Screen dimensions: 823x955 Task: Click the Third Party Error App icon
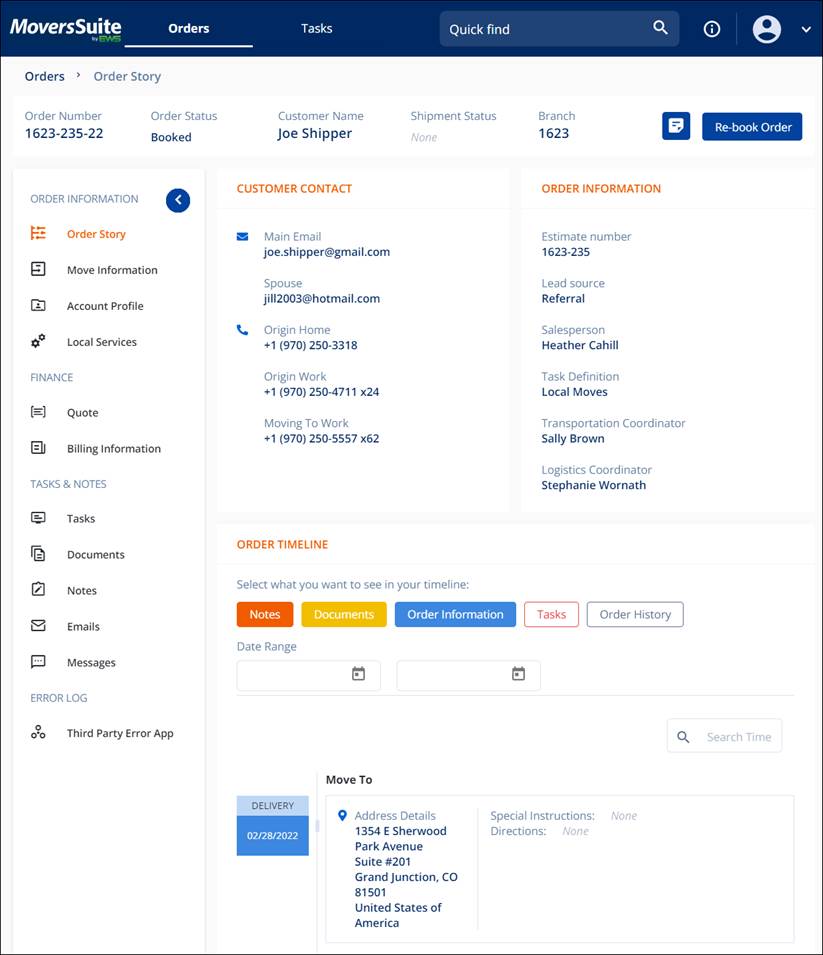tap(39, 732)
